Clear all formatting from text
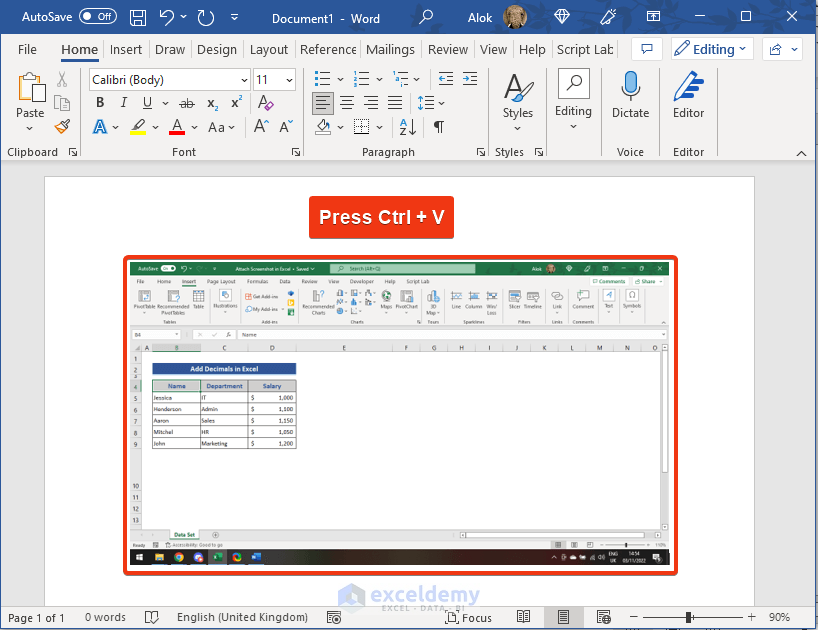This screenshot has height=630, width=818. tap(266, 102)
